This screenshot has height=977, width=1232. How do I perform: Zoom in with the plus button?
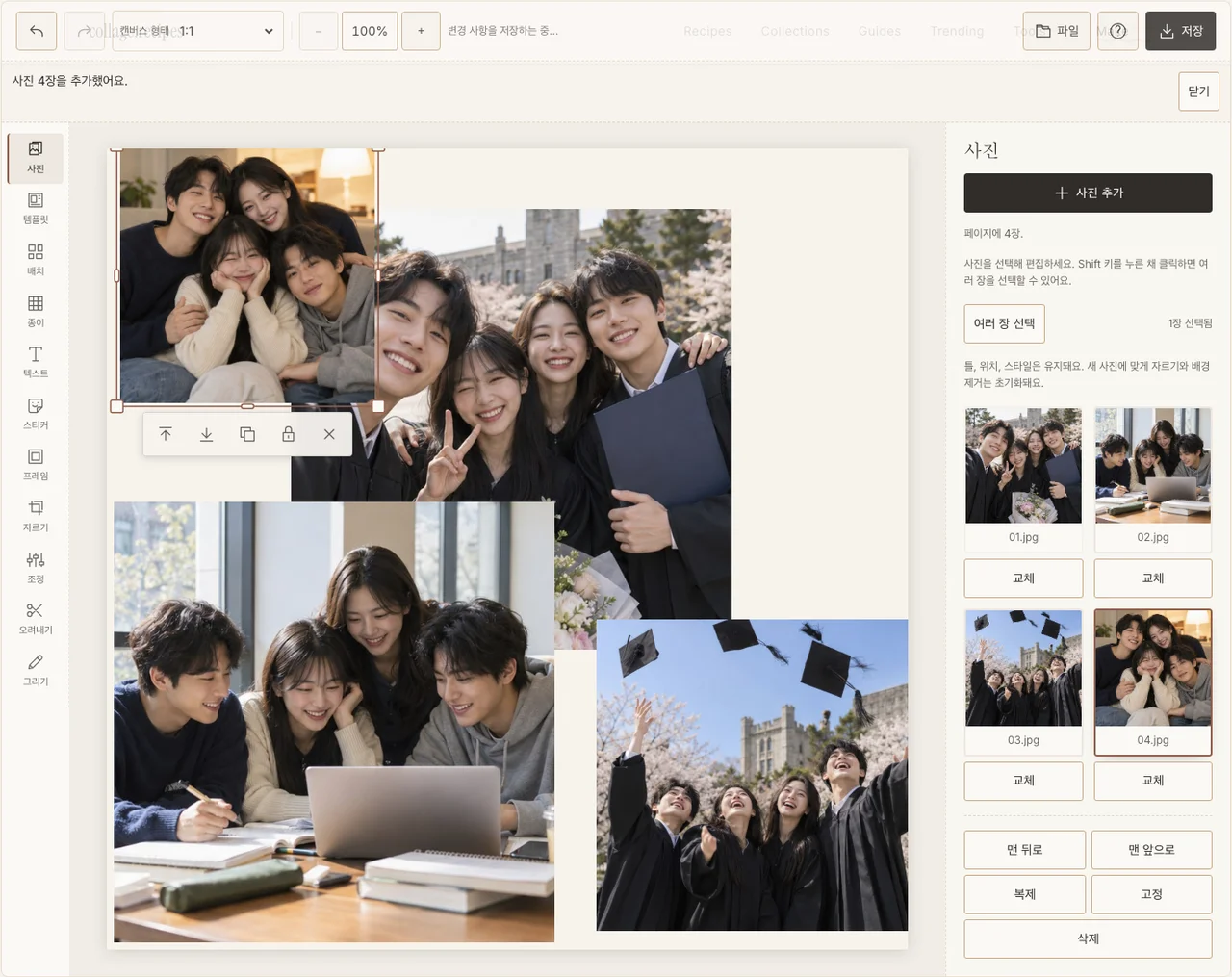point(421,31)
